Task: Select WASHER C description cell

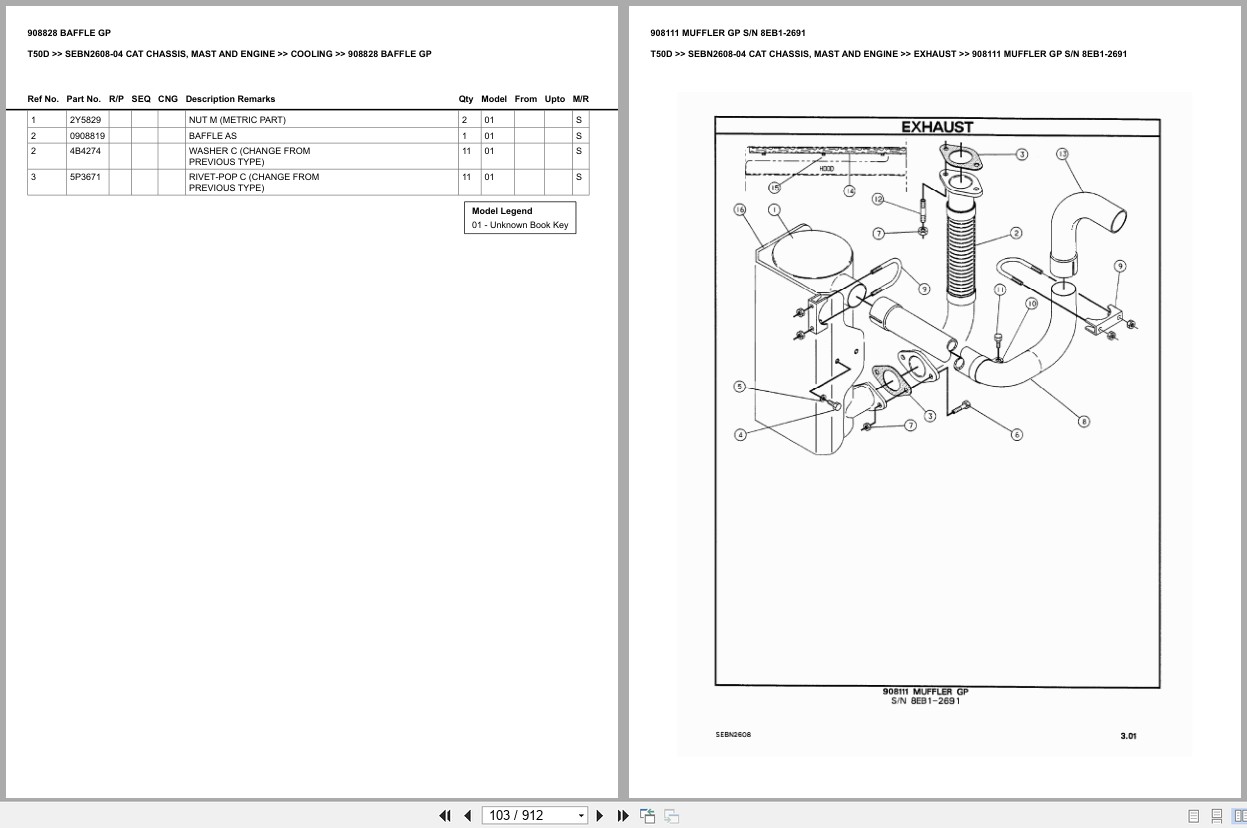Action: [321, 156]
